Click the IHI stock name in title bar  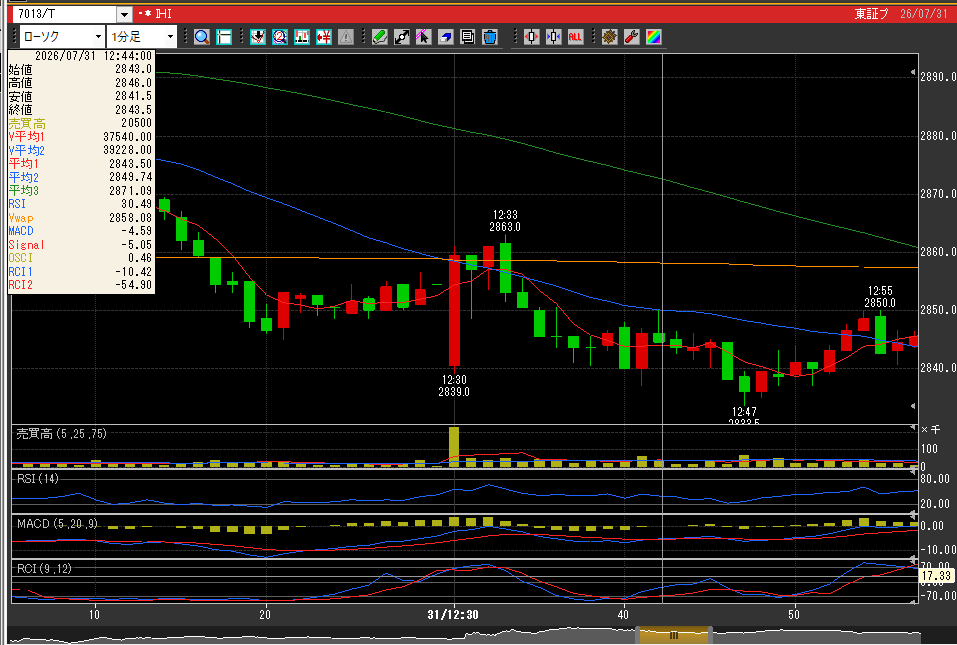[x=164, y=13]
